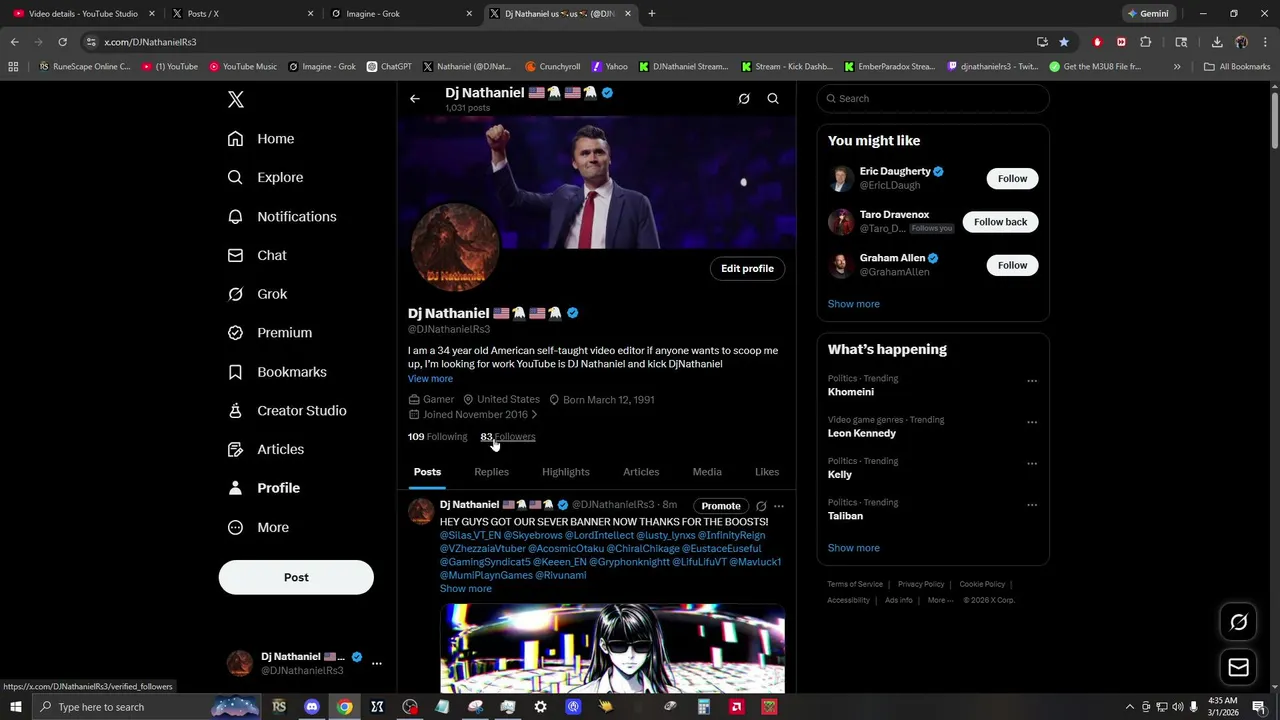Follow back Taro Dravenox
The height and width of the screenshot is (720, 1280).
pos(1000,222)
